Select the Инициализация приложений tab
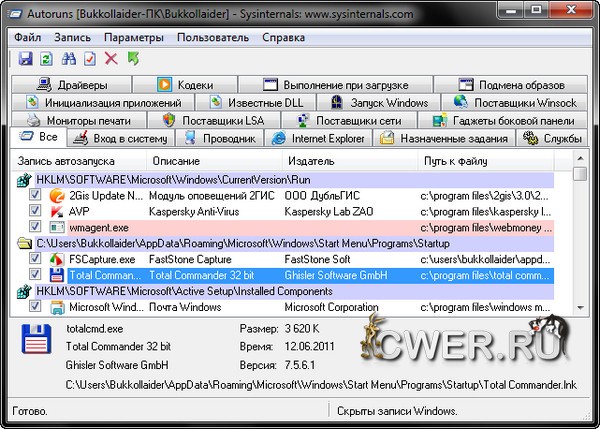 pyautogui.click(x=103, y=103)
